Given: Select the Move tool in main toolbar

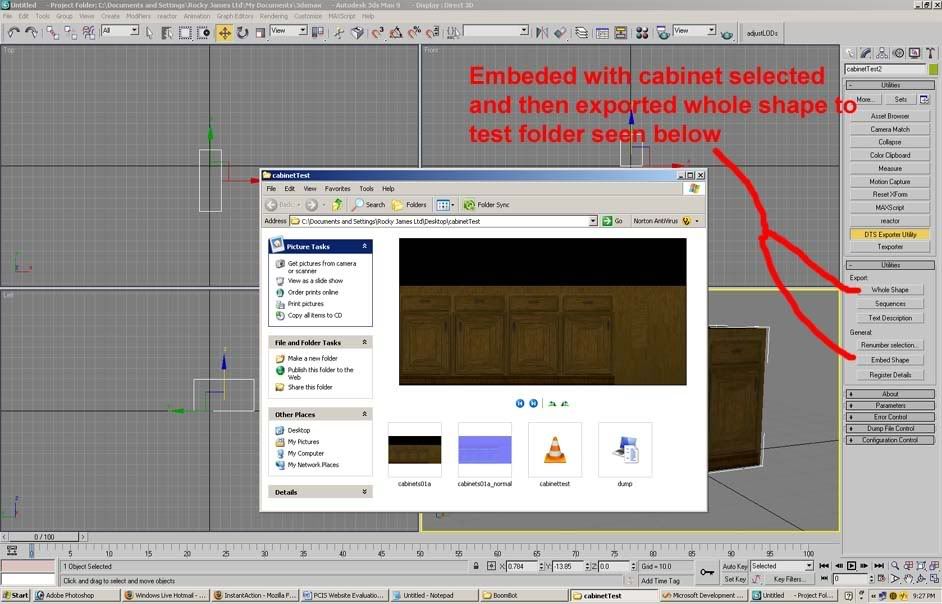Looking at the screenshot, I should (224, 32).
